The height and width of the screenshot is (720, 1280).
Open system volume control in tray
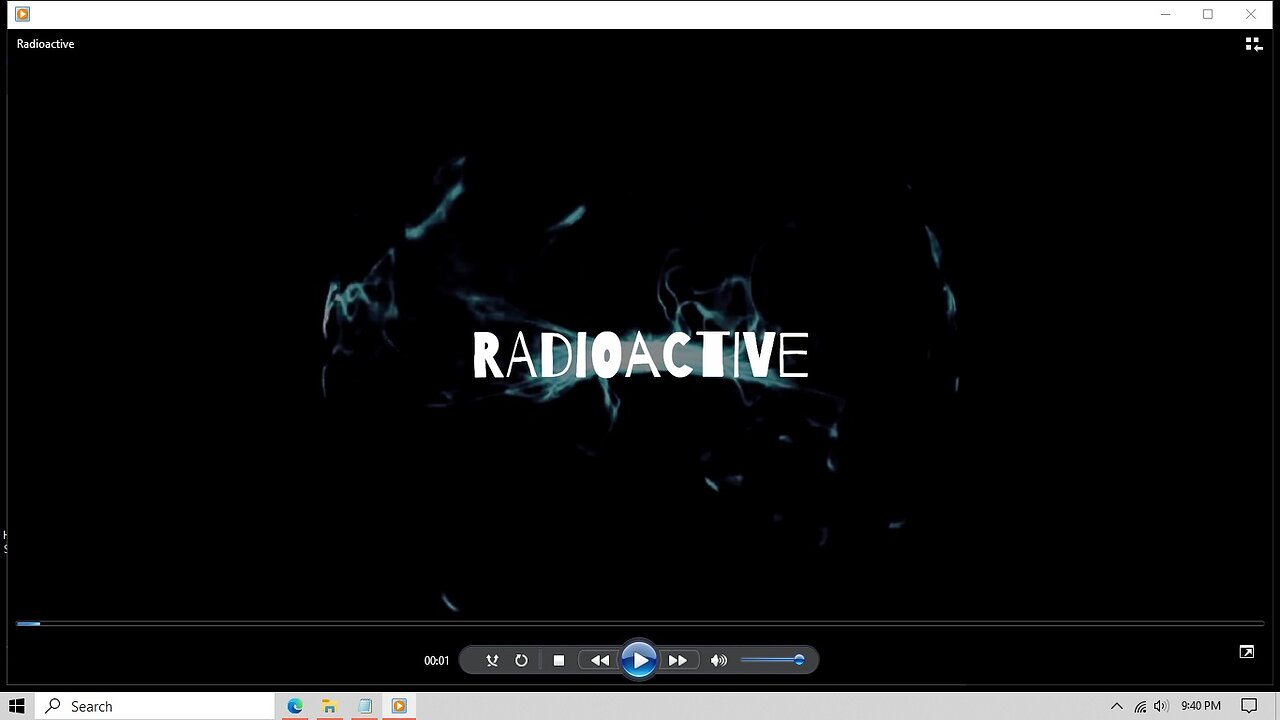(x=1161, y=706)
